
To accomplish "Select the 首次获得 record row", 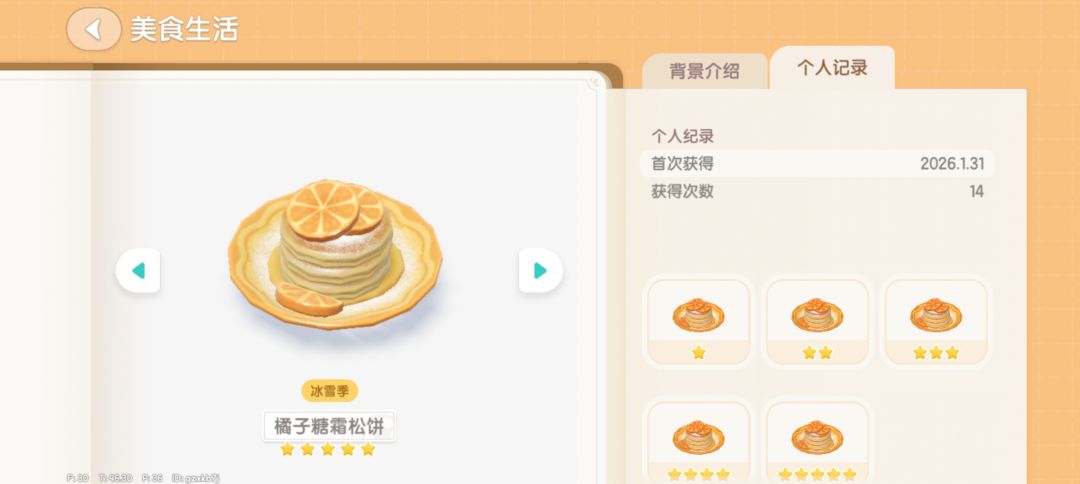I will point(817,164).
